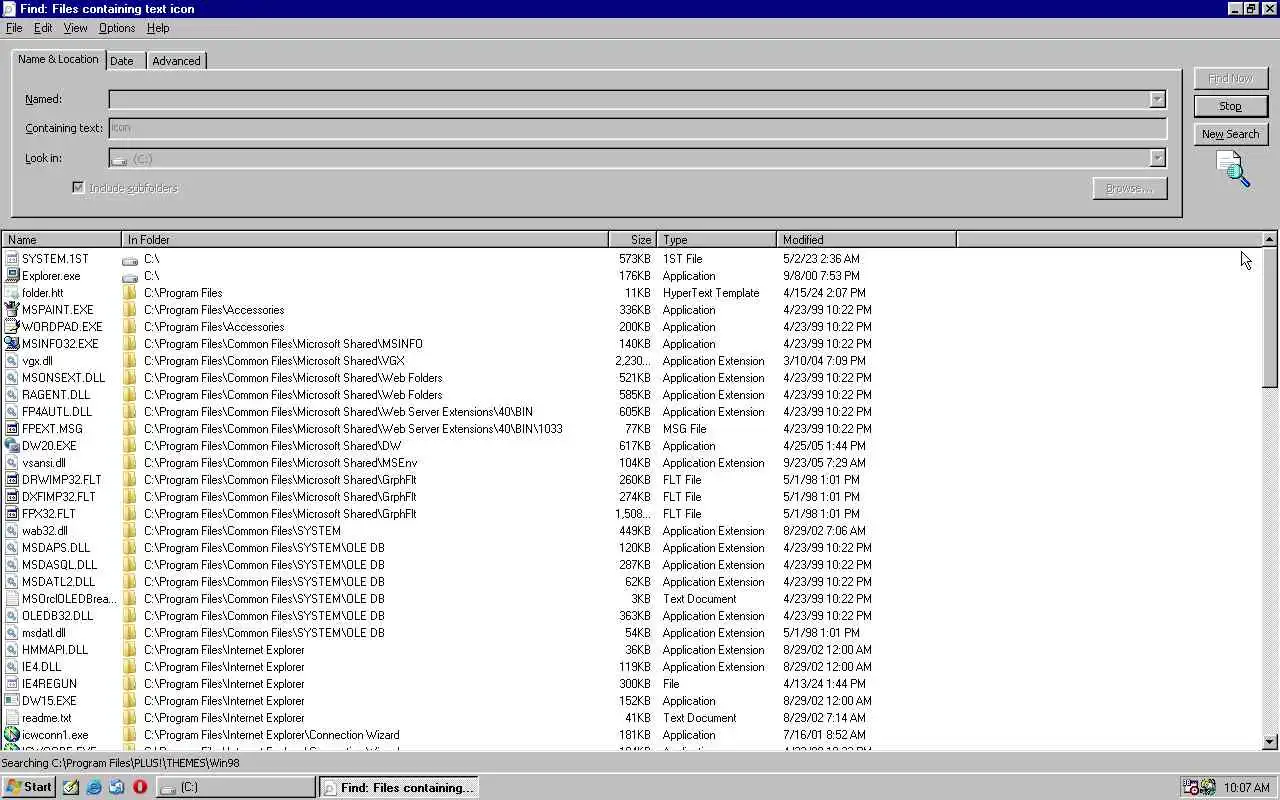The image size is (1280, 800).
Task: Open the Named dropdown arrow
Action: pos(1157,99)
